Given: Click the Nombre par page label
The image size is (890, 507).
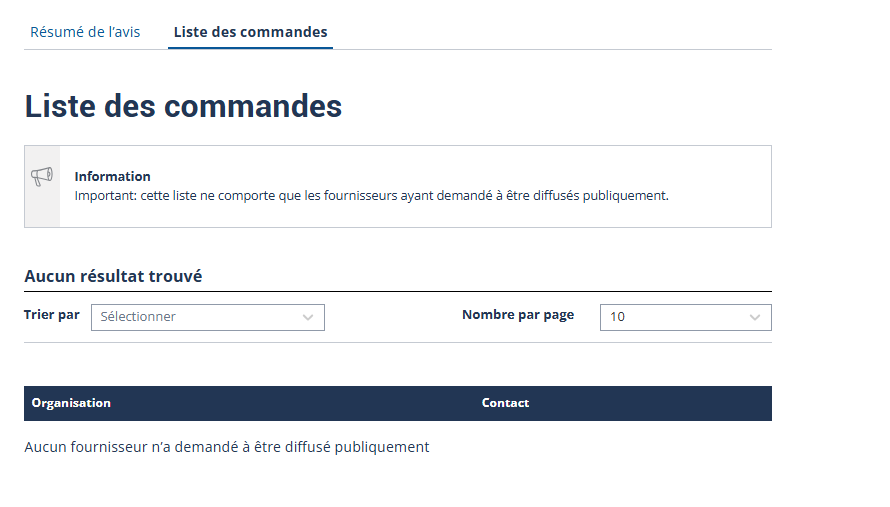Looking at the screenshot, I should pyautogui.click(x=518, y=315).
